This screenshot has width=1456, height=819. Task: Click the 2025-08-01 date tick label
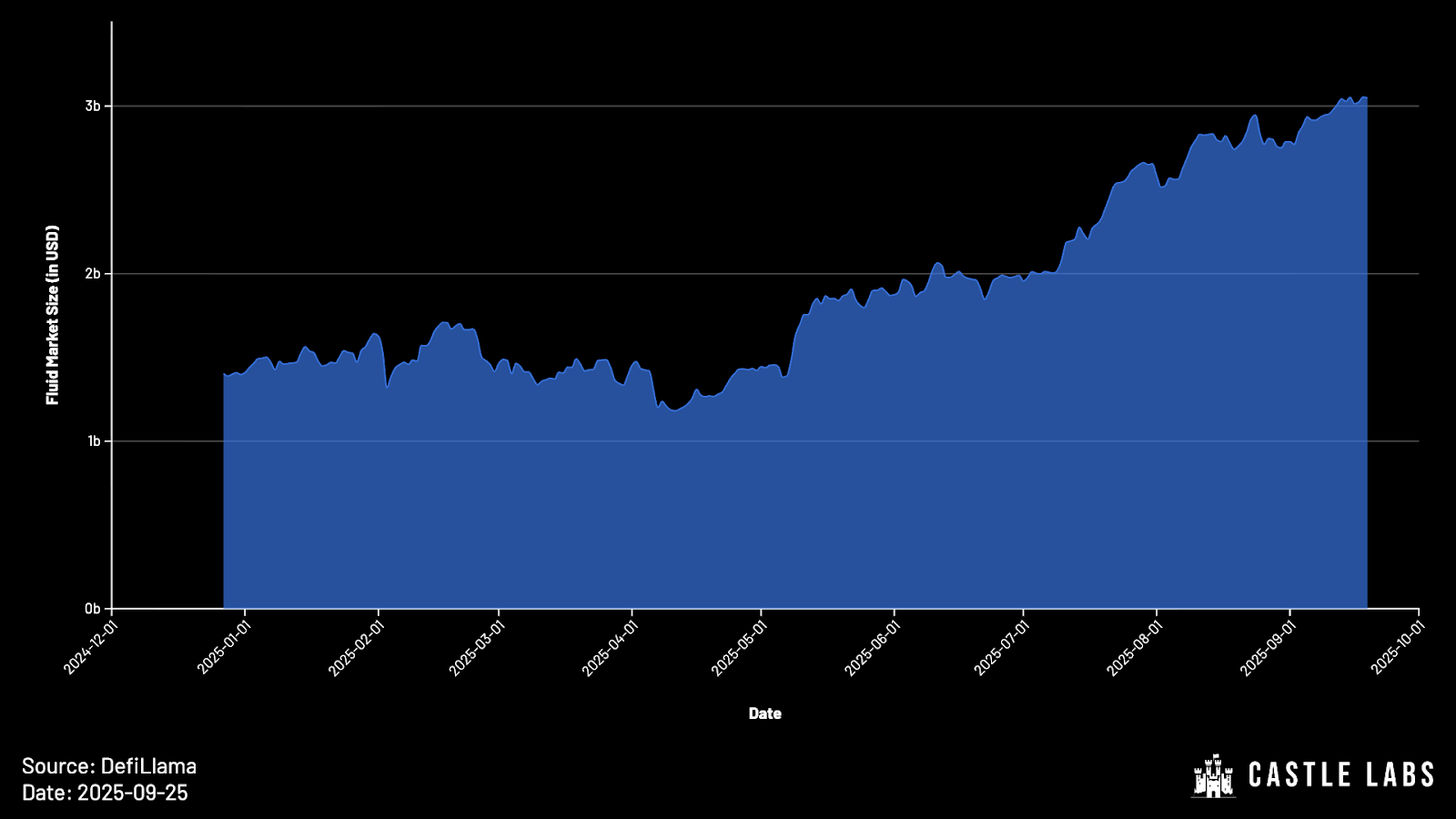(x=1134, y=647)
